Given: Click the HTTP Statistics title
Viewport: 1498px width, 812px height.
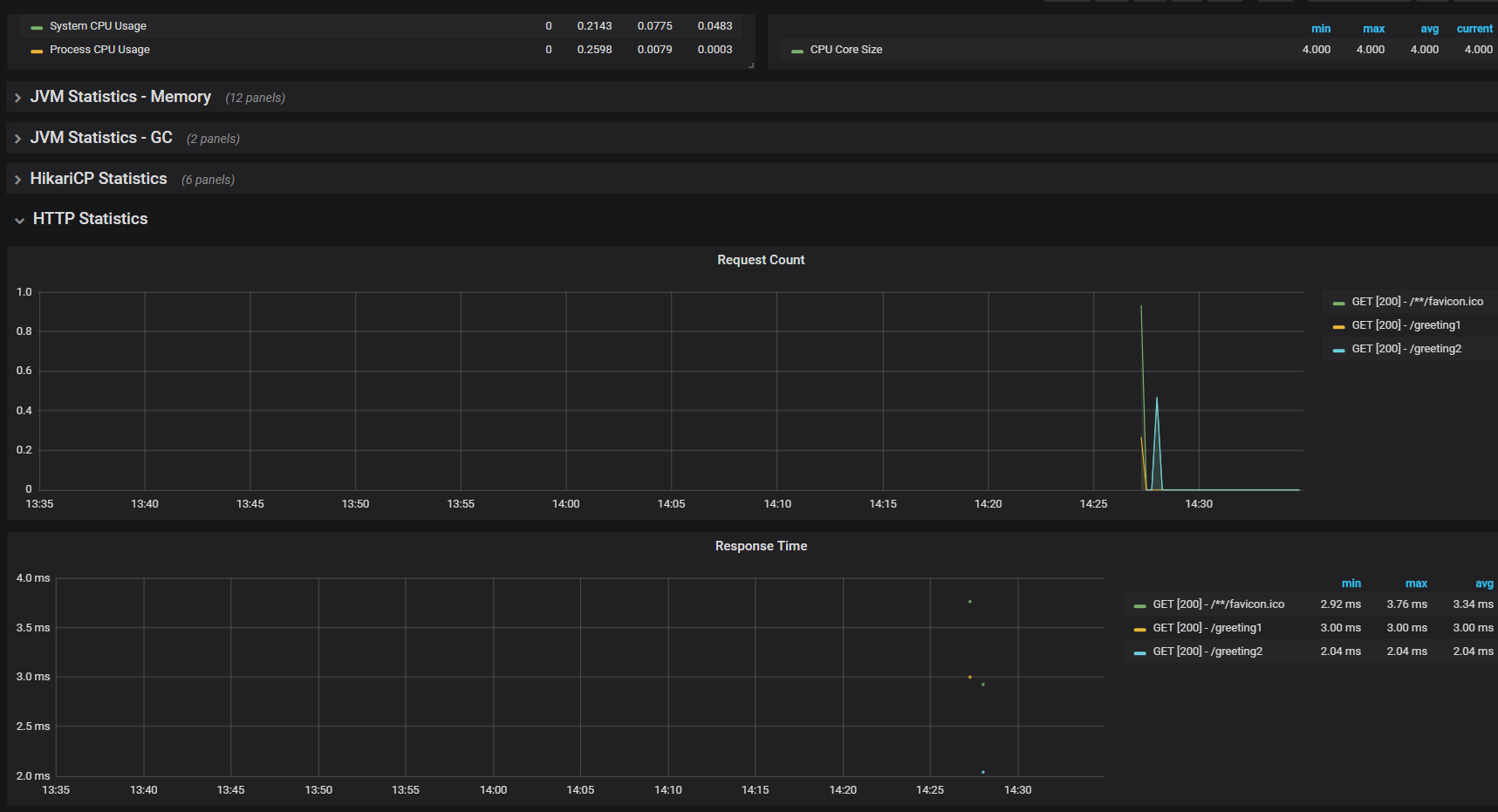Looking at the screenshot, I should (x=91, y=219).
